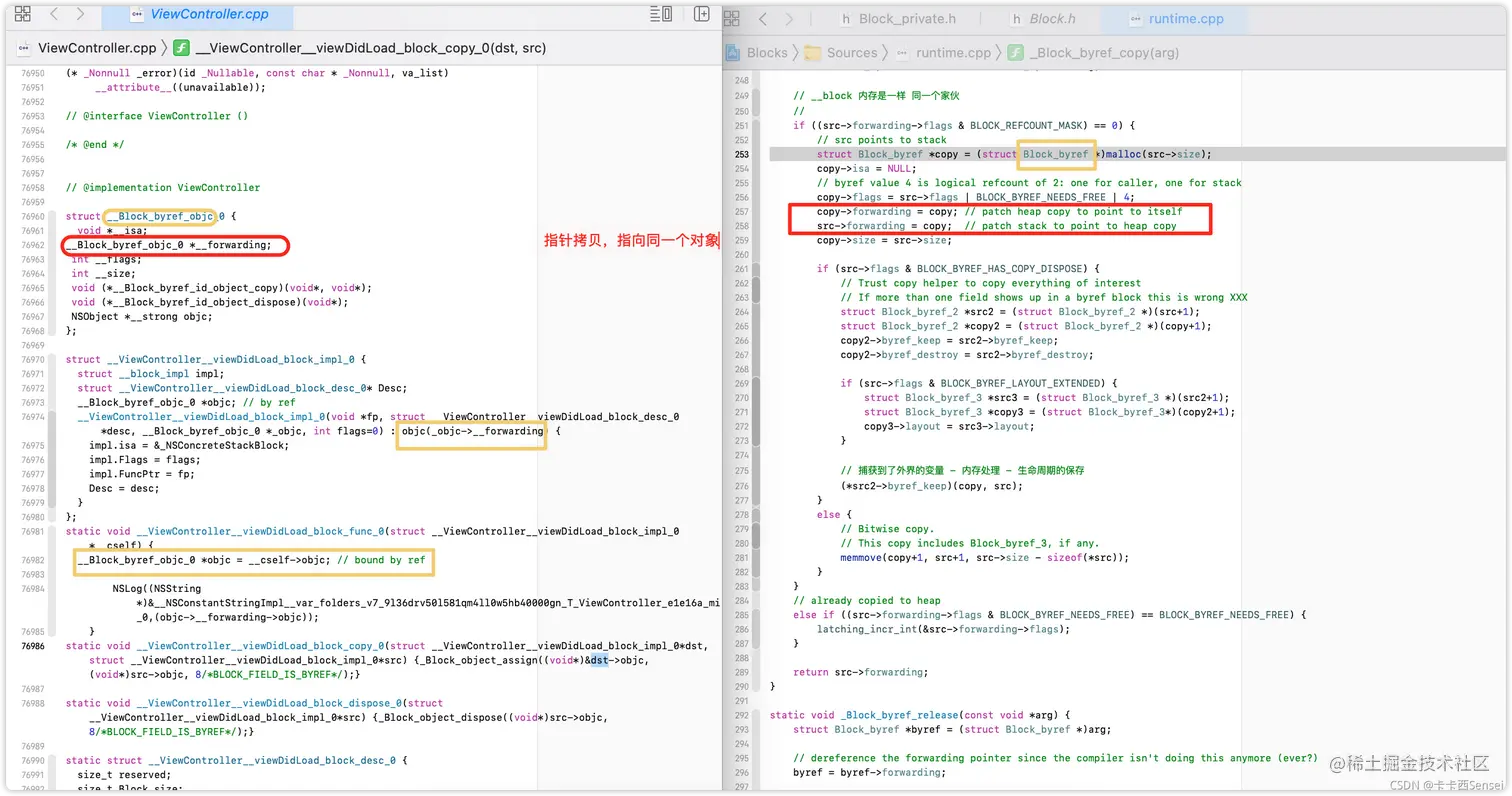Go back in the left ViewController.cpp editor

pos(54,15)
